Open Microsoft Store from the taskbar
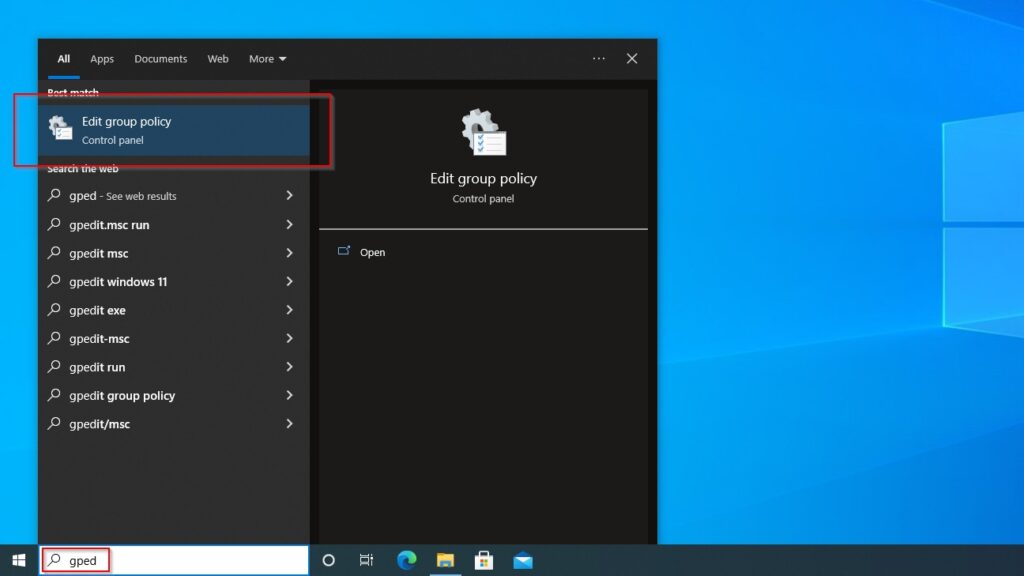Screen dimensions: 1024x576 [483, 560]
